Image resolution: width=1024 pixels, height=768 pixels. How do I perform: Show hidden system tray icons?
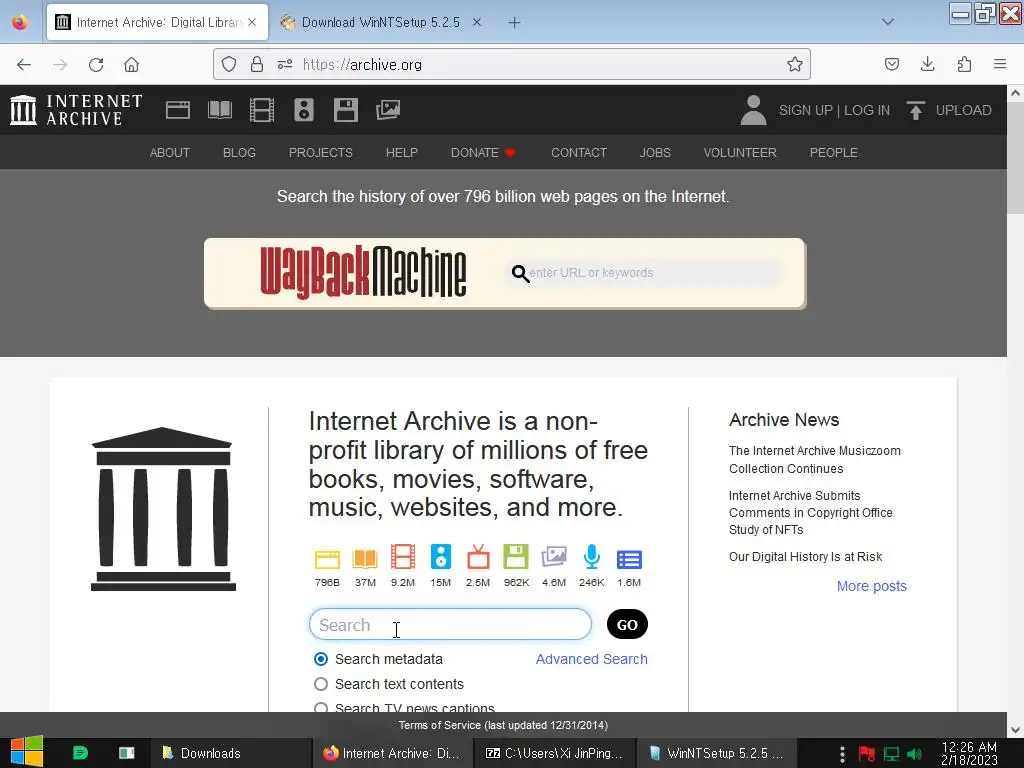click(842, 753)
